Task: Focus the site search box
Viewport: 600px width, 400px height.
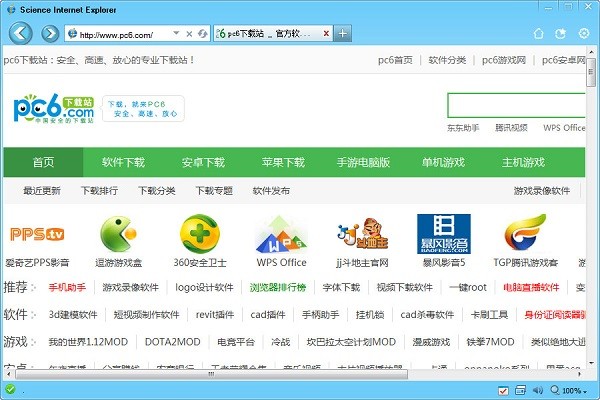Action: pyautogui.click(x=516, y=105)
